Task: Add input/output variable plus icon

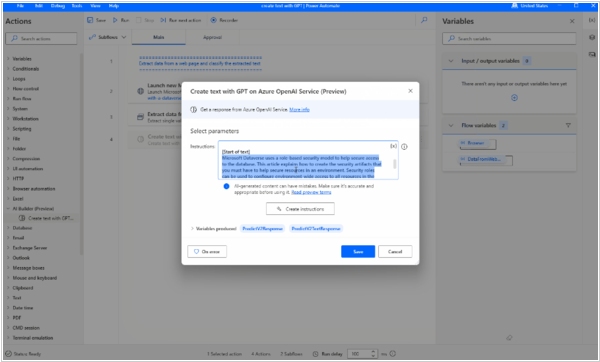Action: point(514,98)
